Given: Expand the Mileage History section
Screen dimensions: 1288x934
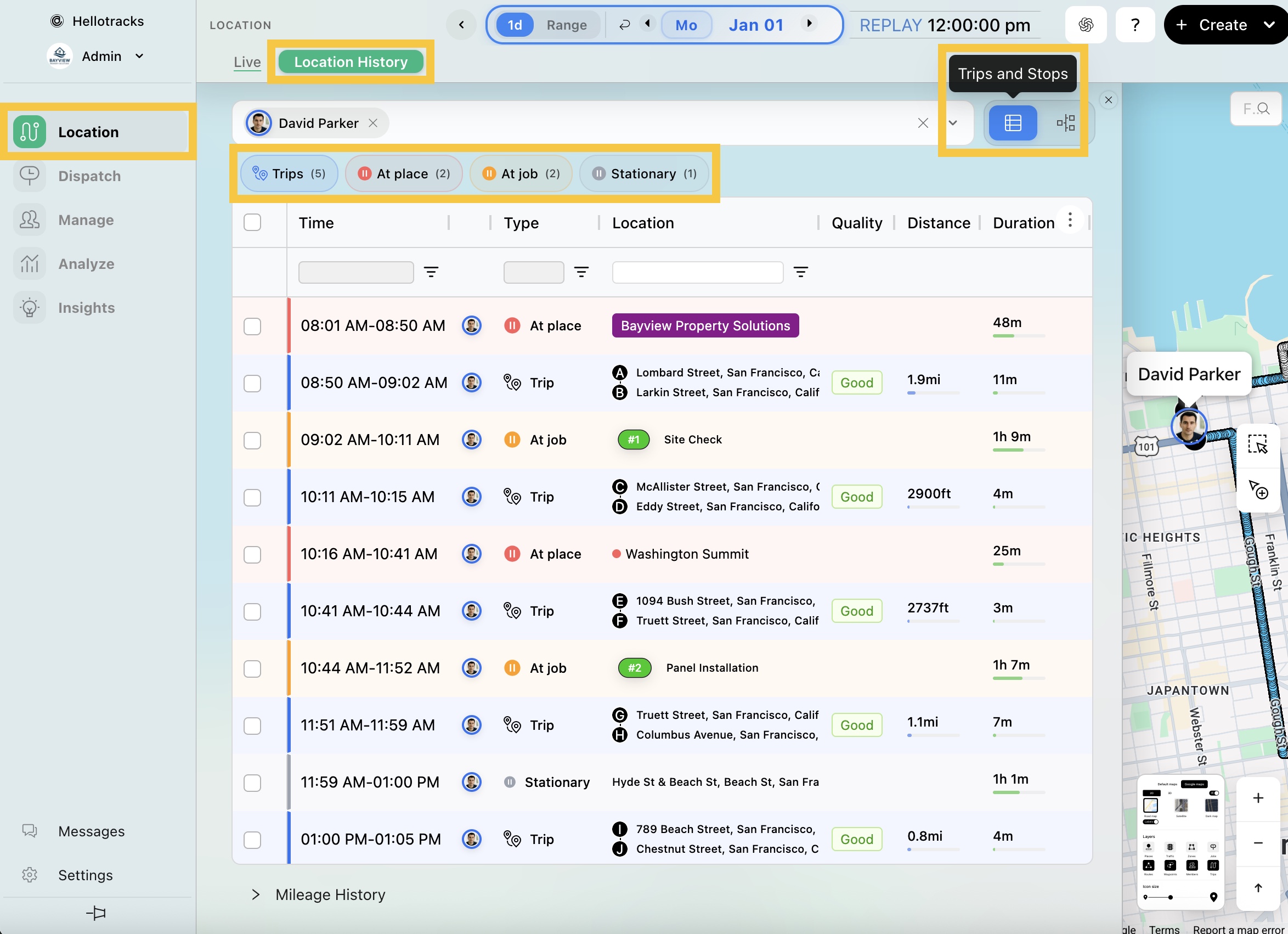Looking at the screenshot, I should (x=256, y=895).
